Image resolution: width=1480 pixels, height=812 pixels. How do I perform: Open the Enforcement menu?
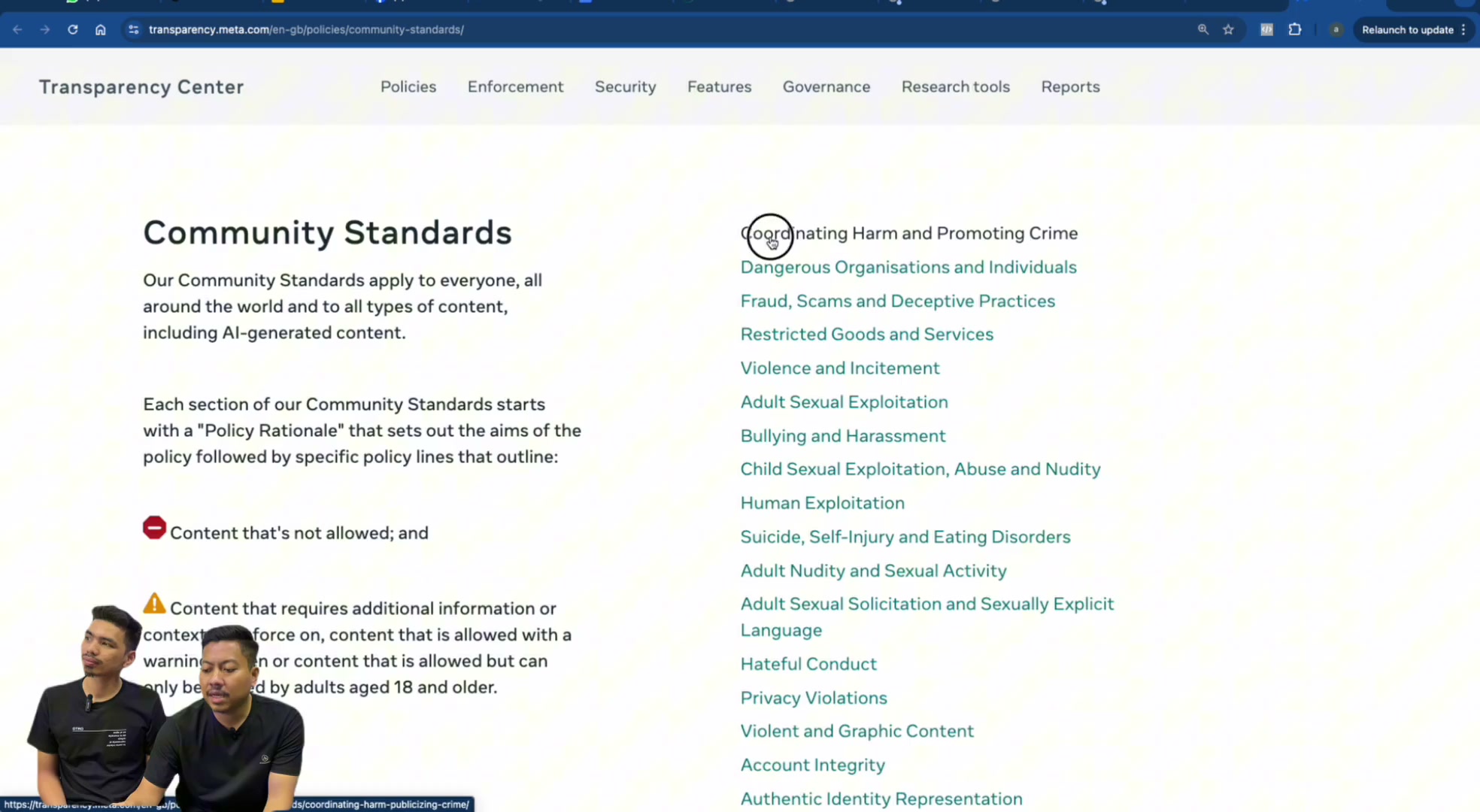[x=515, y=86]
